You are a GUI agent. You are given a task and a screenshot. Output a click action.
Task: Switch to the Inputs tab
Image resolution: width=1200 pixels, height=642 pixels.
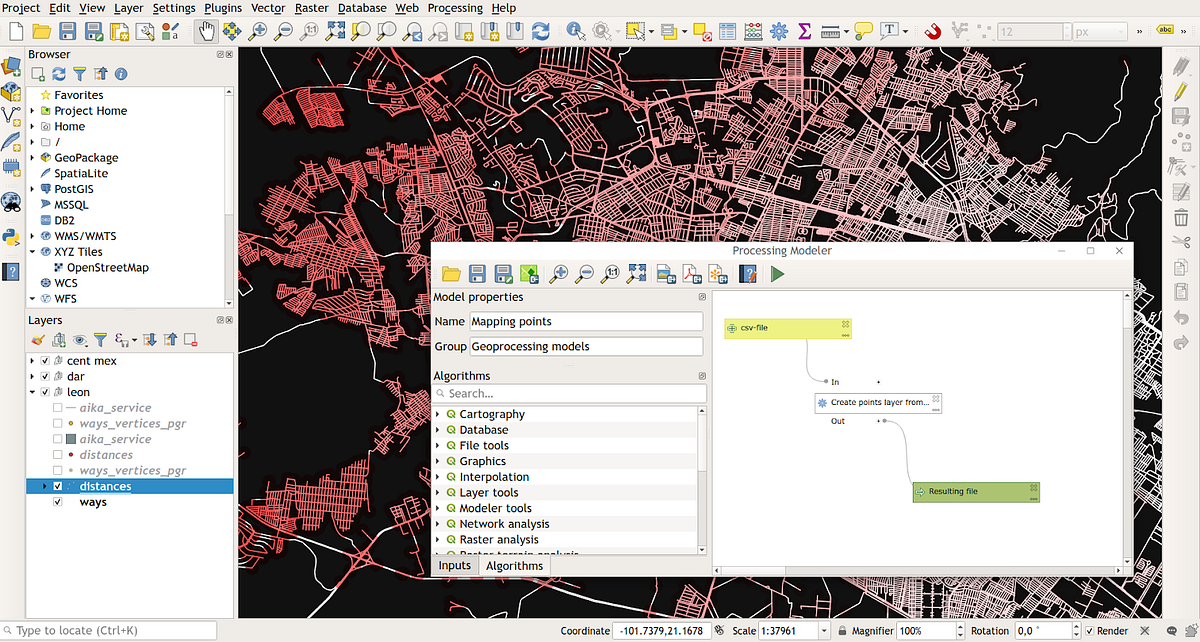tap(455, 566)
